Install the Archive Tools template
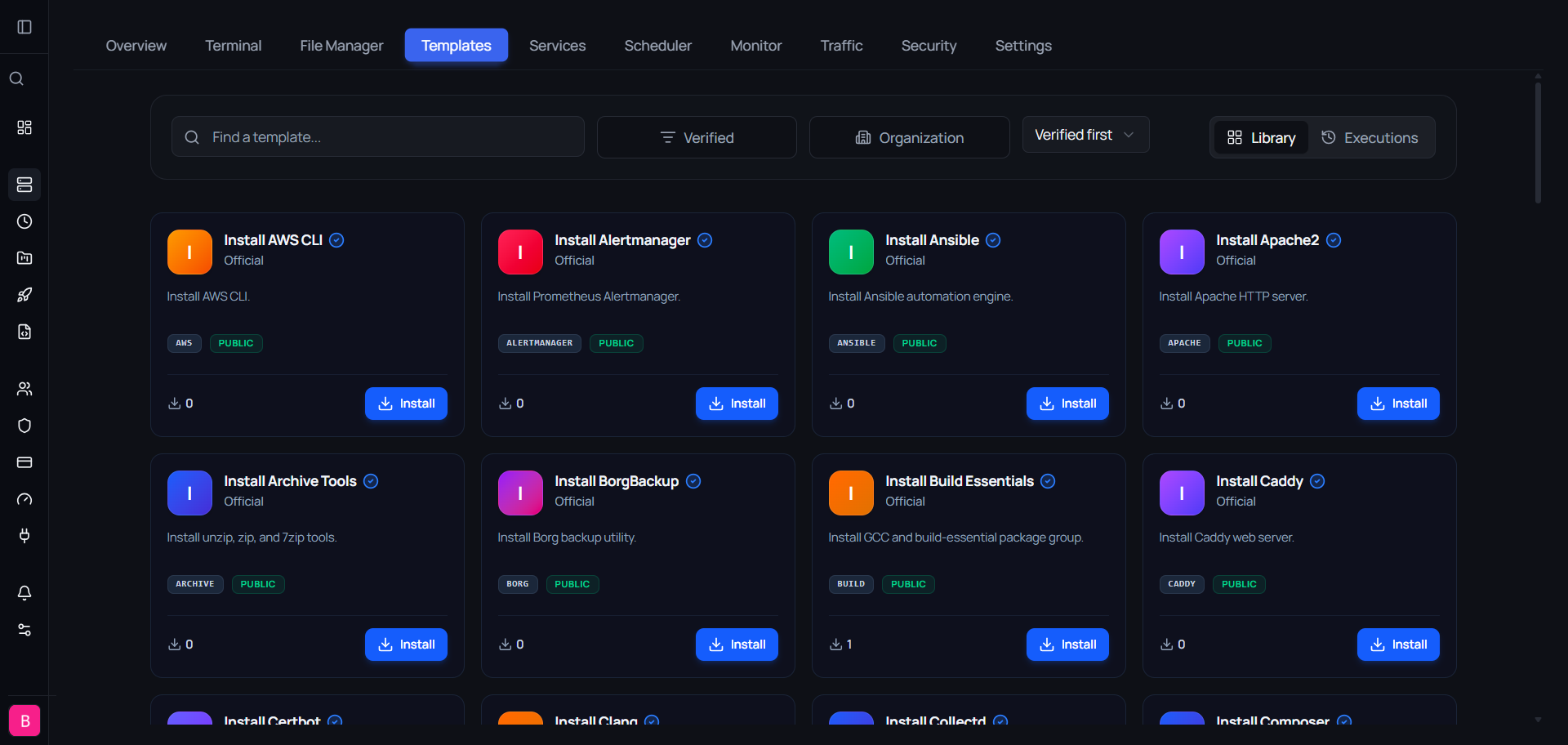 point(406,645)
